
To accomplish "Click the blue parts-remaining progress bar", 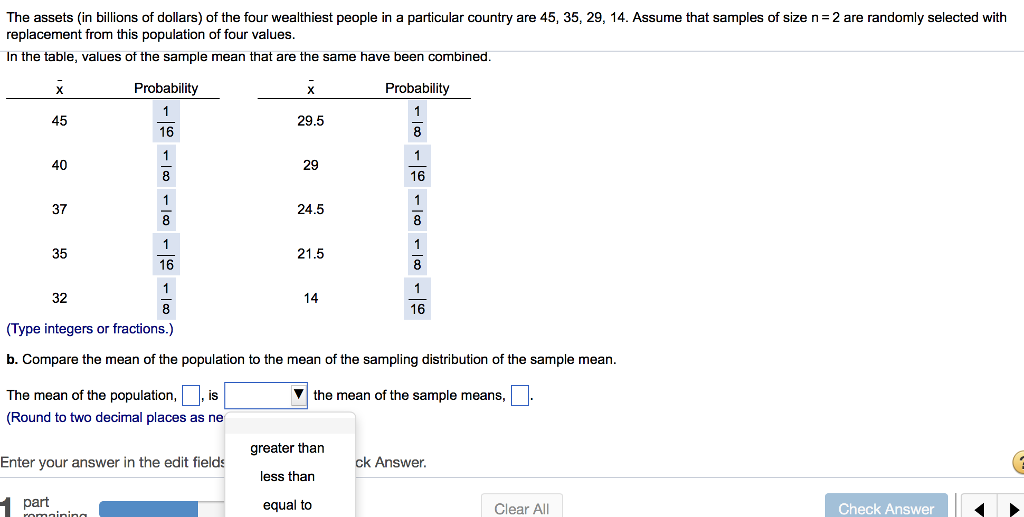I will (x=148, y=509).
